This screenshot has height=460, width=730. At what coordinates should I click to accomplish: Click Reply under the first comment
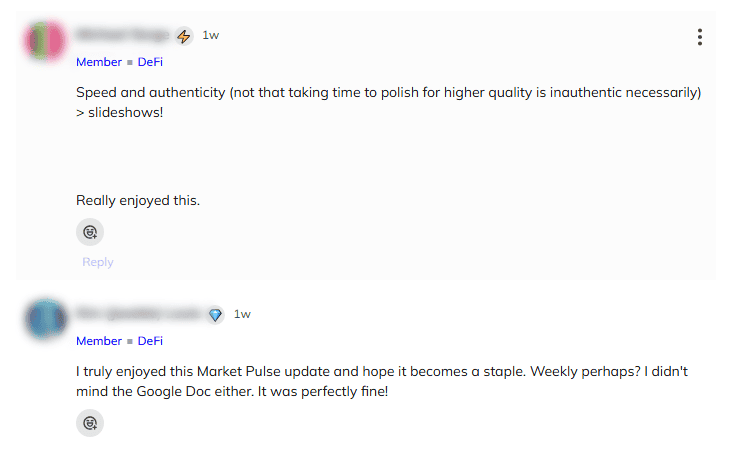(98, 262)
